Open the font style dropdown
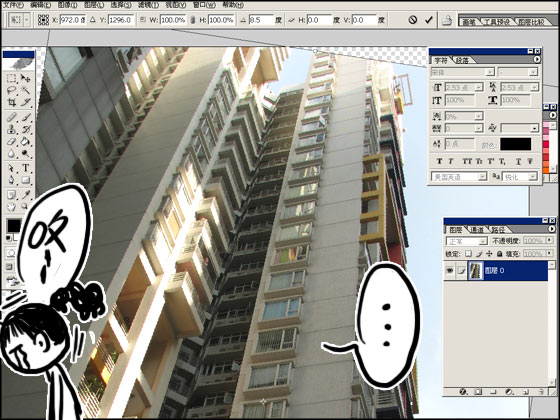 tap(533, 72)
